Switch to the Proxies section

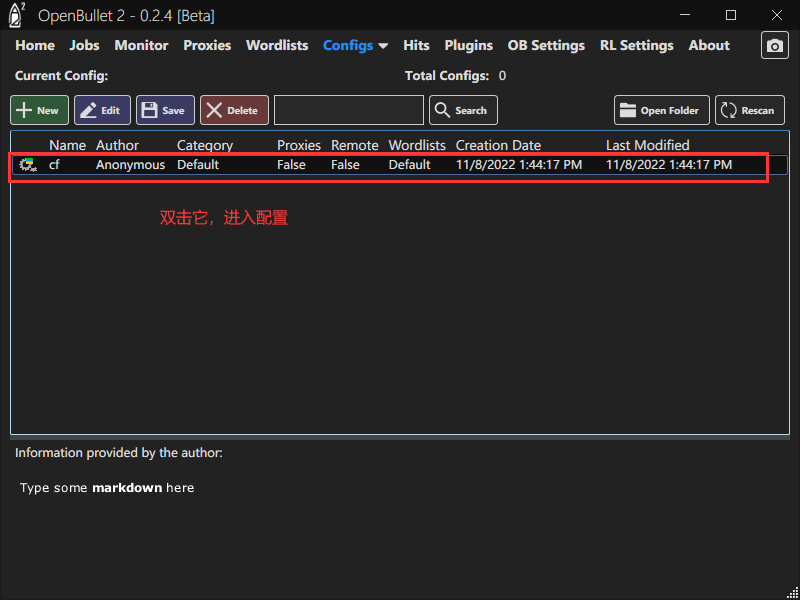(x=207, y=45)
